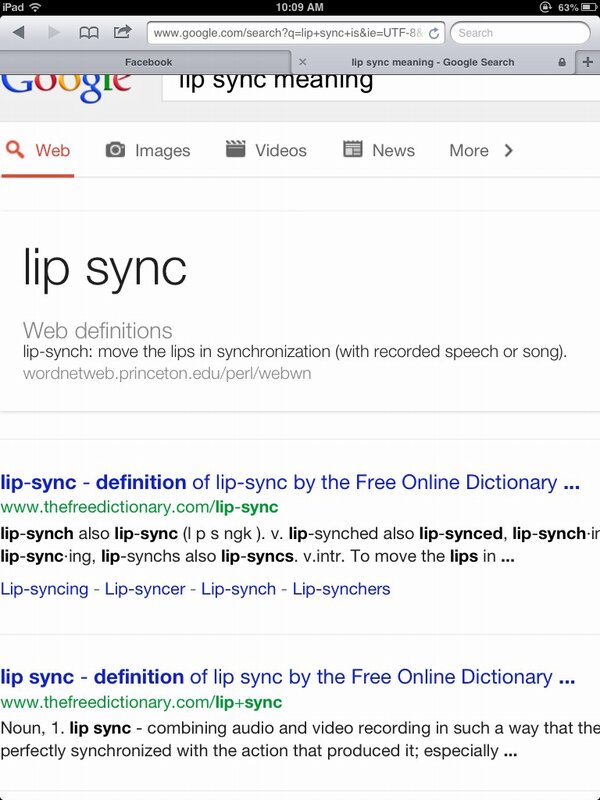Image resolution: width=600 pixels, height=800 pixels.
Task: Close the lip sync meaning tab
Action: (x=303, y=62)
